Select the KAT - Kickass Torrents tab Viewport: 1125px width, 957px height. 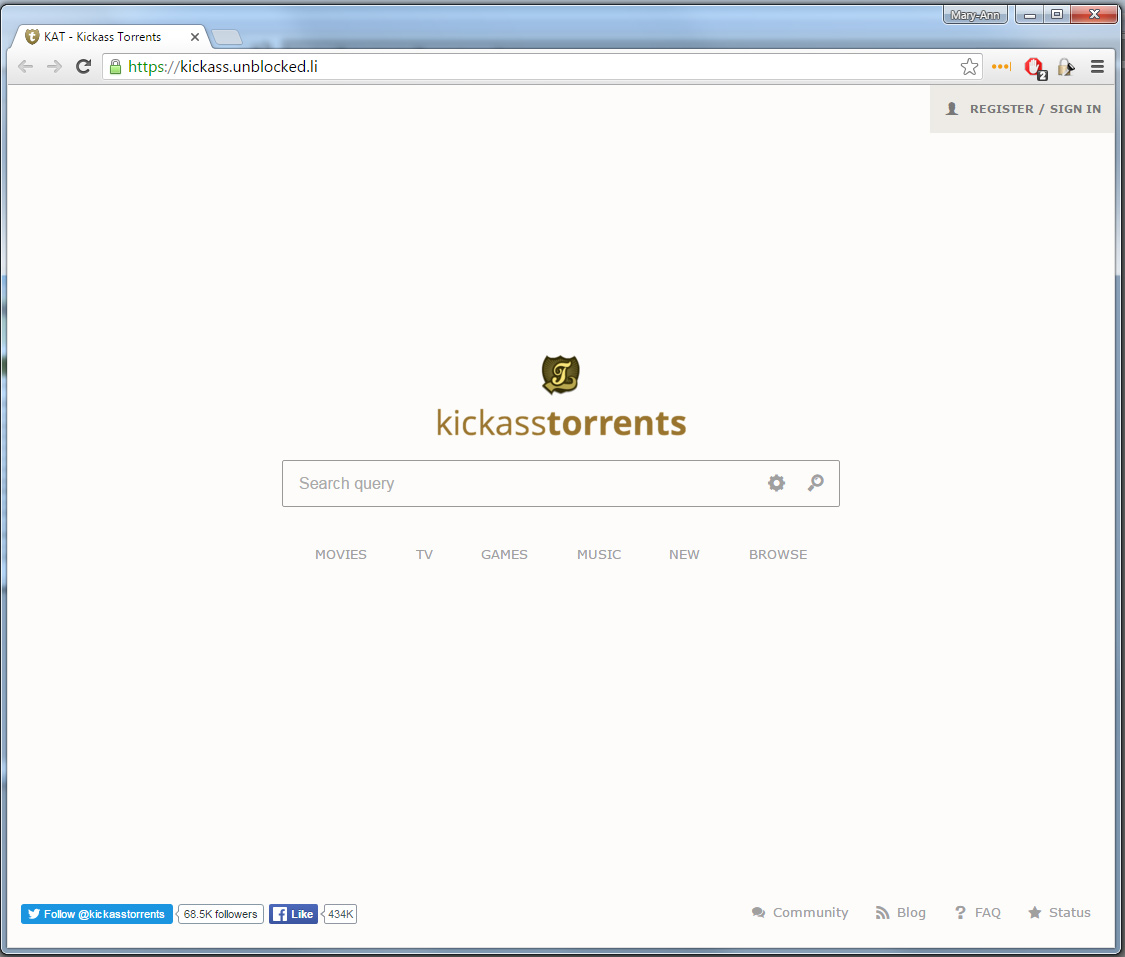coord(110,37)
